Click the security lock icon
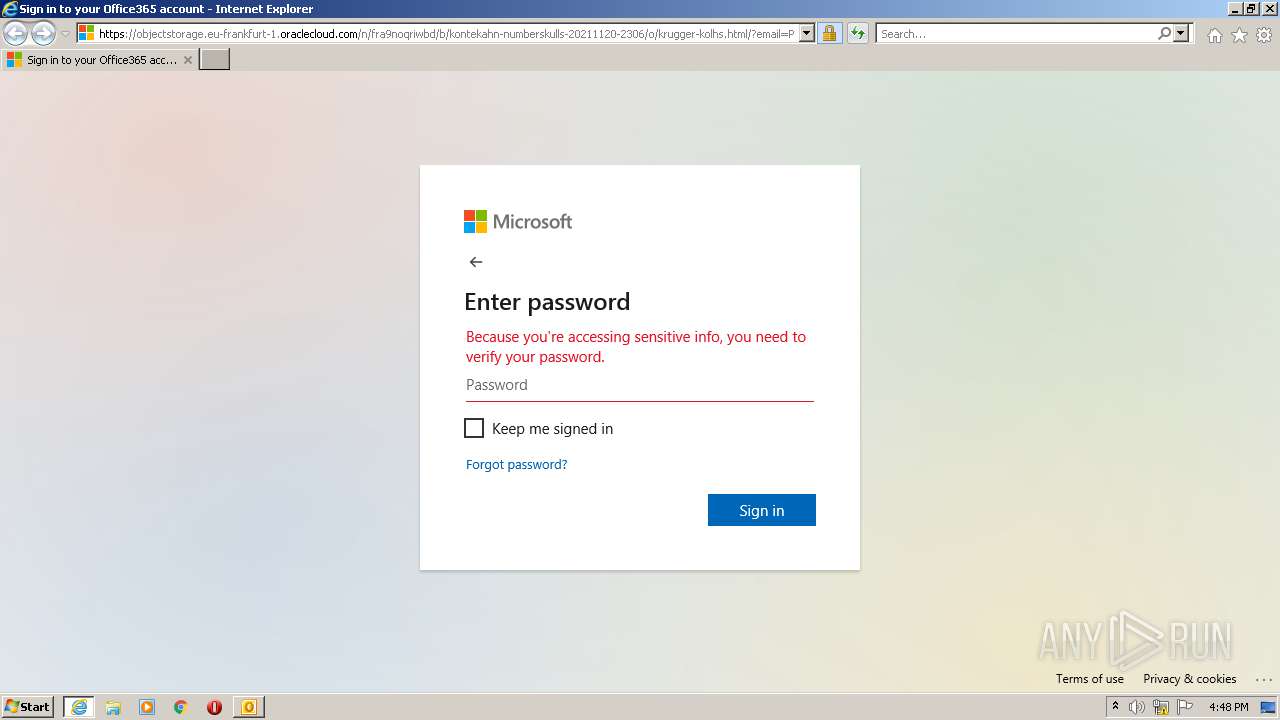This screenshot has height=720, width=1280. (829, 34)
